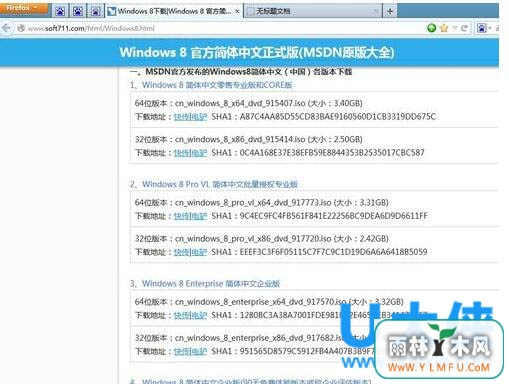Click the site identity globe icon
The height and width of the screenshot is (384, 509).
click(x=21, y=28)
